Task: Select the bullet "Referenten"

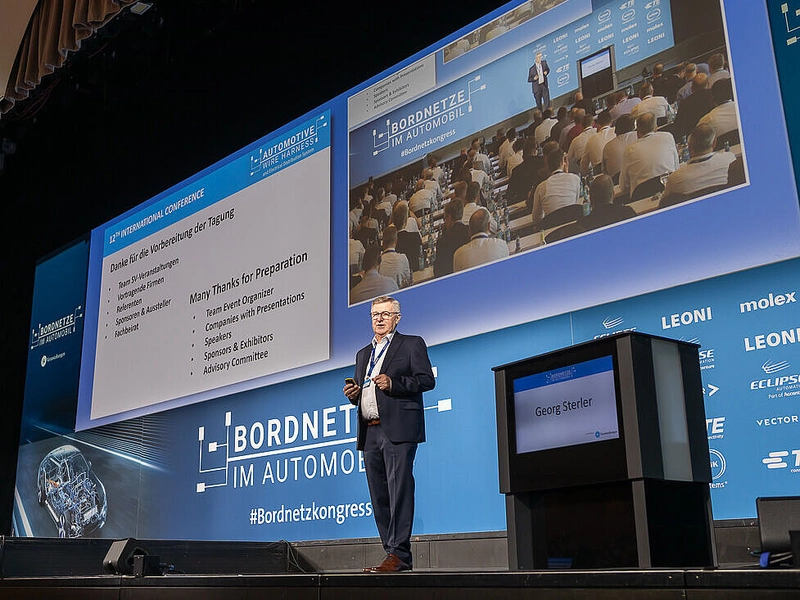Action: click(x=129, y=305)
